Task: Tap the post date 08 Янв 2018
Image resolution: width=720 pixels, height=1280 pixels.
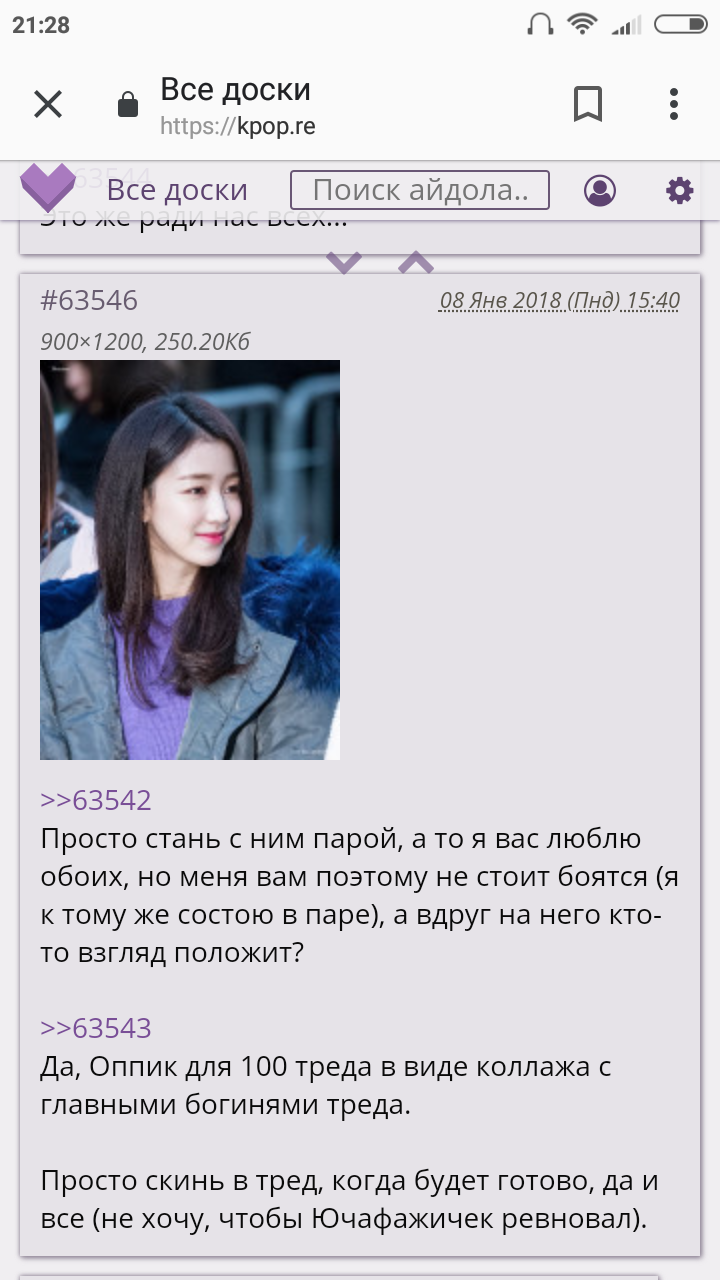Action: point(560,300)
